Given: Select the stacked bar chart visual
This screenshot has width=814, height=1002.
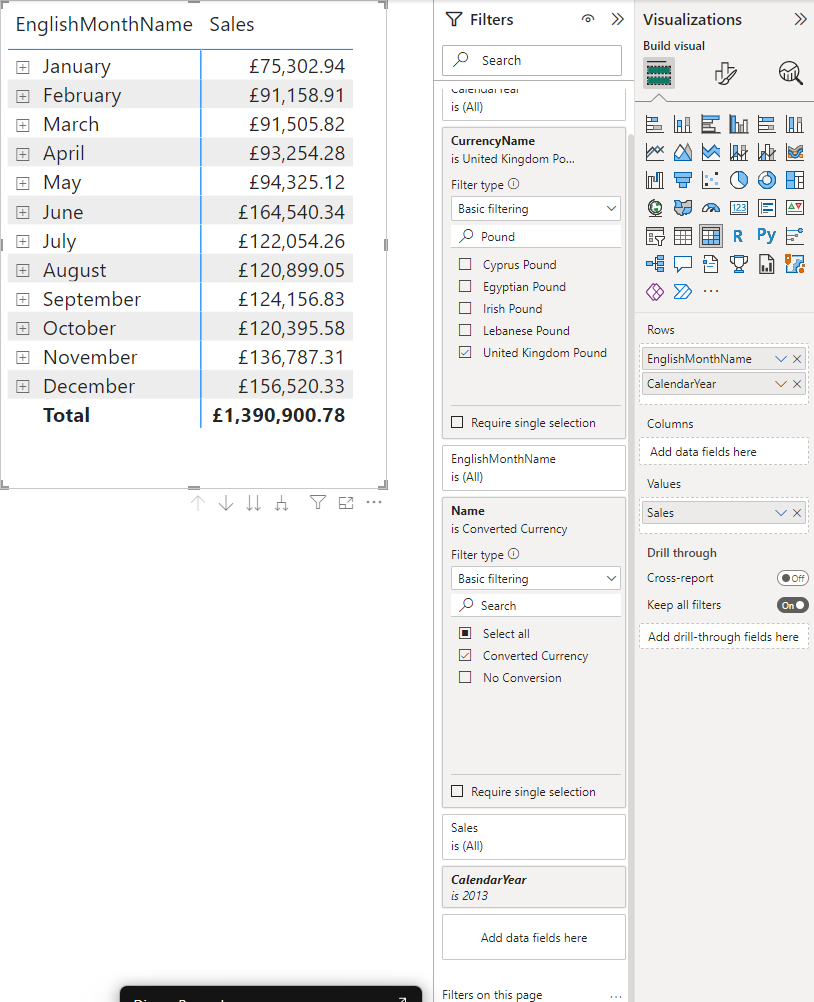Looking at the screenshot, I should pyautogui.click(x=654, y=123).
